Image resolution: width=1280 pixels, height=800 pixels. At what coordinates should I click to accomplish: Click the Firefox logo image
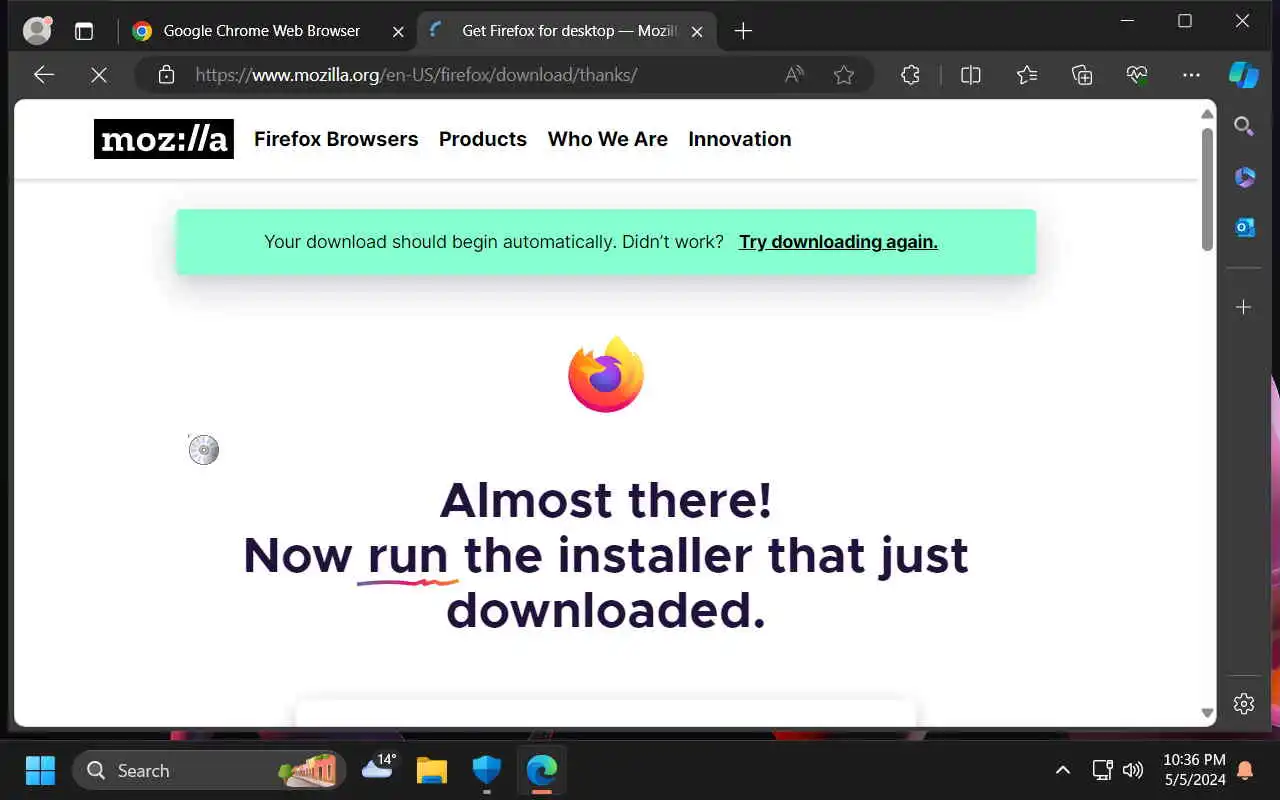[x=606, y=375]
